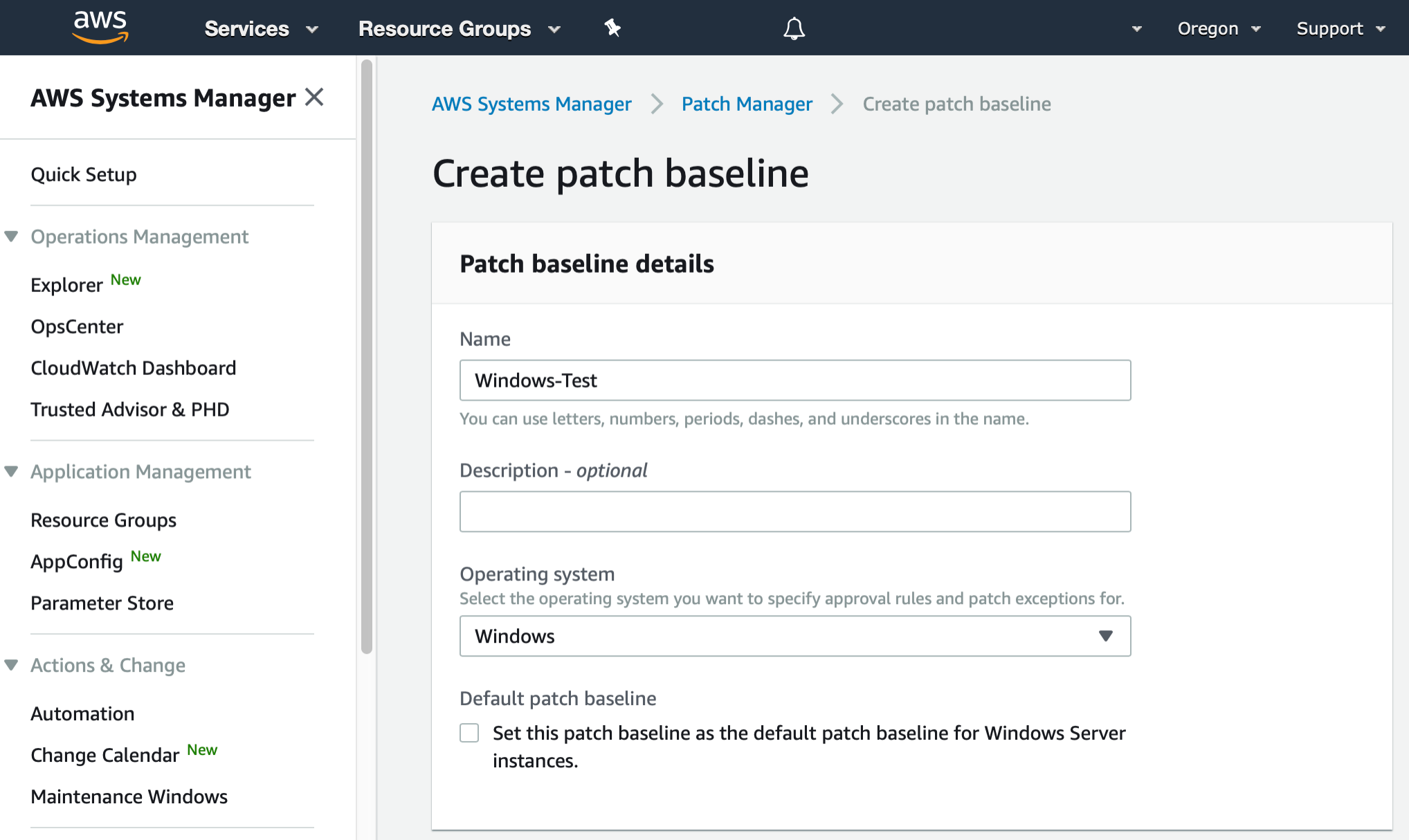The height and width of the screenshot is (840, 1409).
Task: Click inside the Description field
Action: [x=794, y=511]
